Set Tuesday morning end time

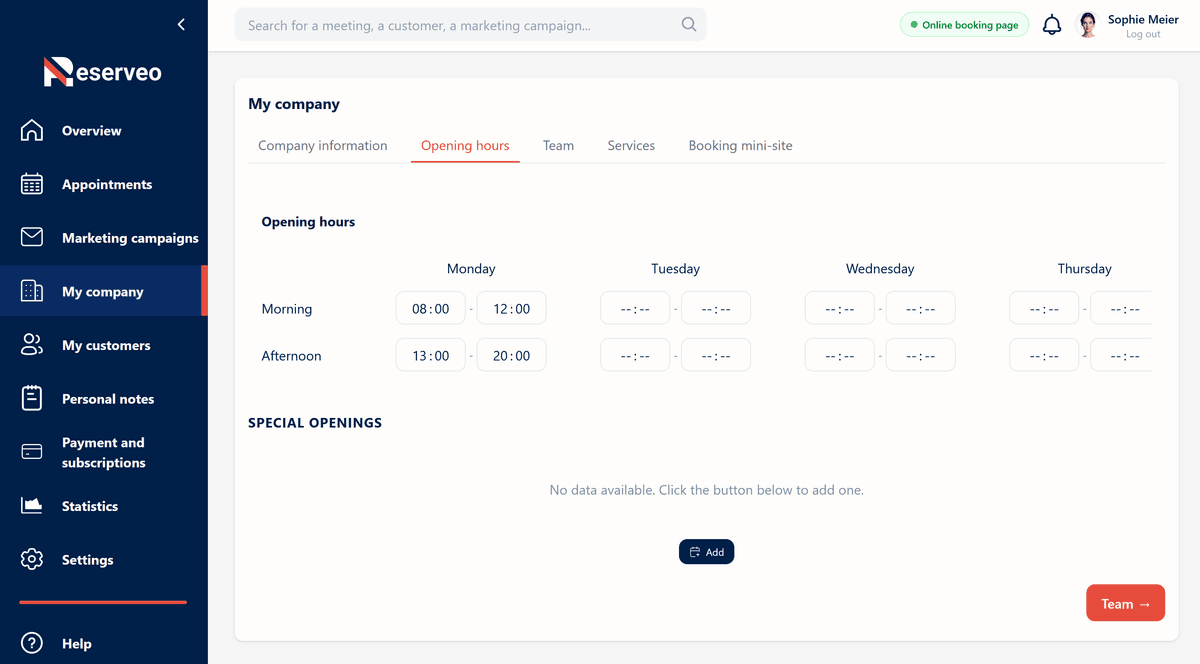pos(716,309)
